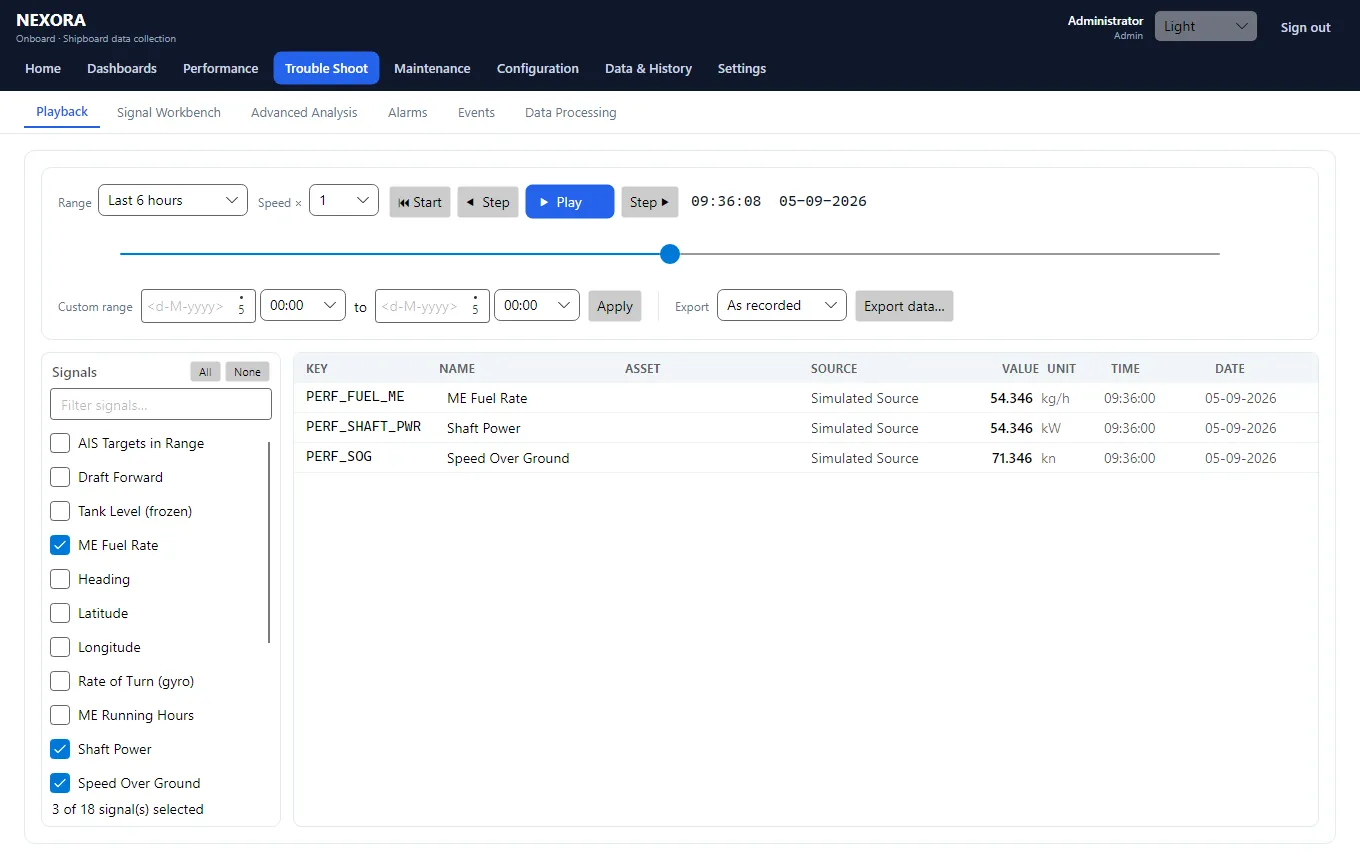
Task: Click the NAME column header
Action: click(457, 368)
